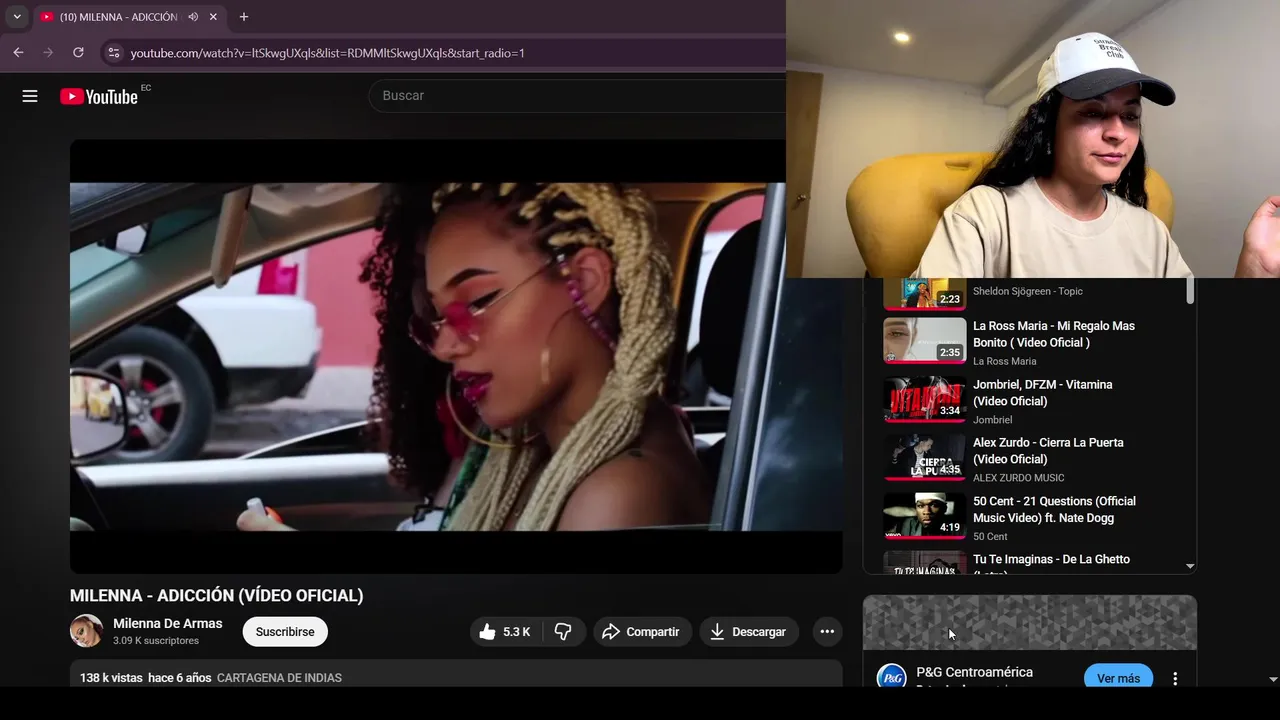This screenshot has width=1280, height=720.
Task: Open the three-dot more actions menu
Action: [827, 632]
